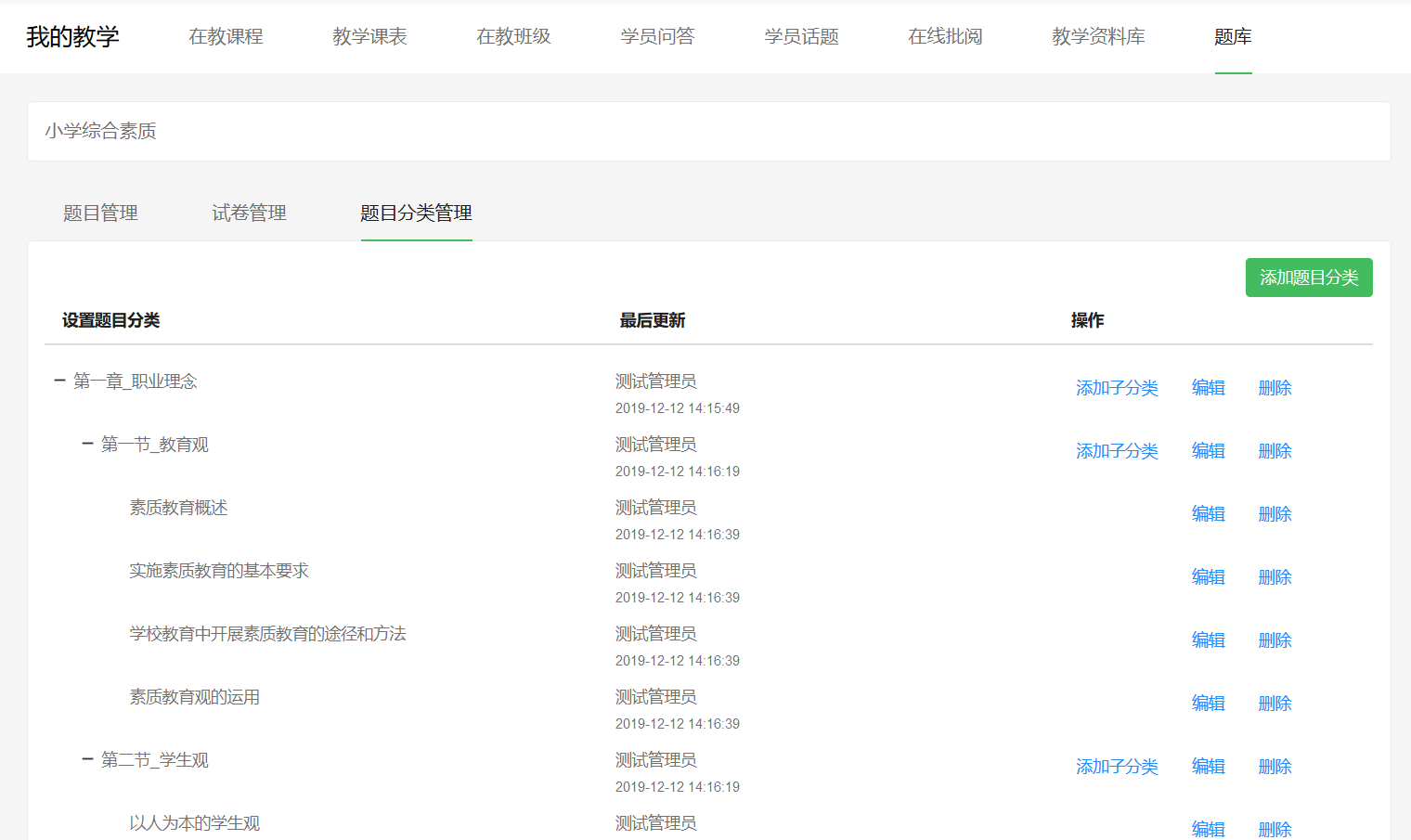This screenshot has width=1411, height=840.
Task: Click the 添加题目分类 button
Action: tap(1308, 278)
